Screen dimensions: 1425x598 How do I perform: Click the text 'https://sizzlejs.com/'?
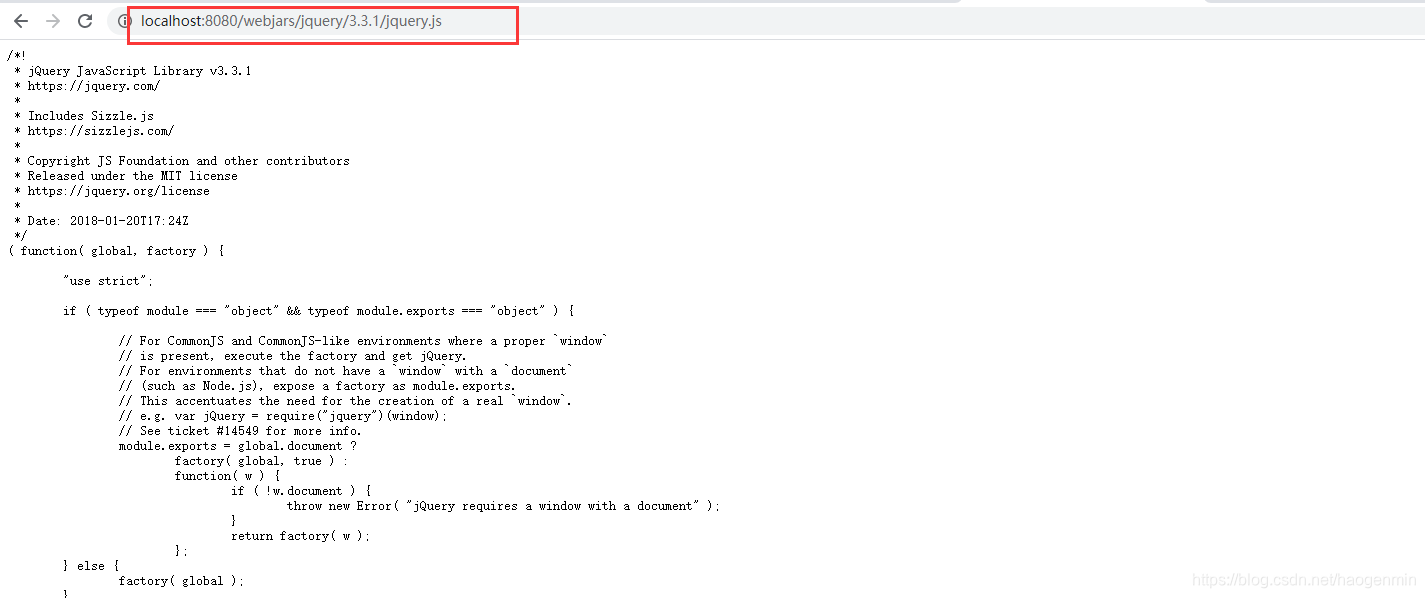click(x=100, y=131)
